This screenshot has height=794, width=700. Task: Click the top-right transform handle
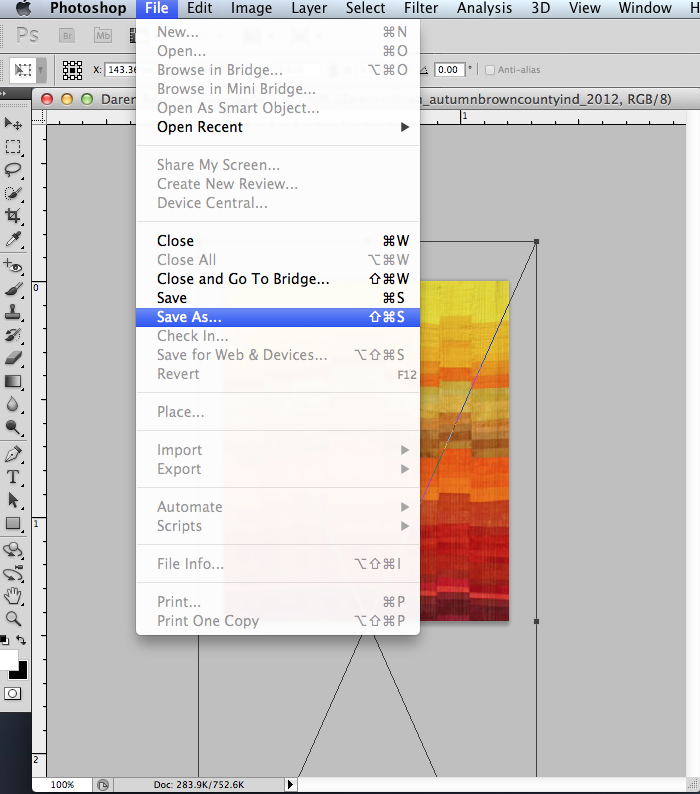click(536, 242)
